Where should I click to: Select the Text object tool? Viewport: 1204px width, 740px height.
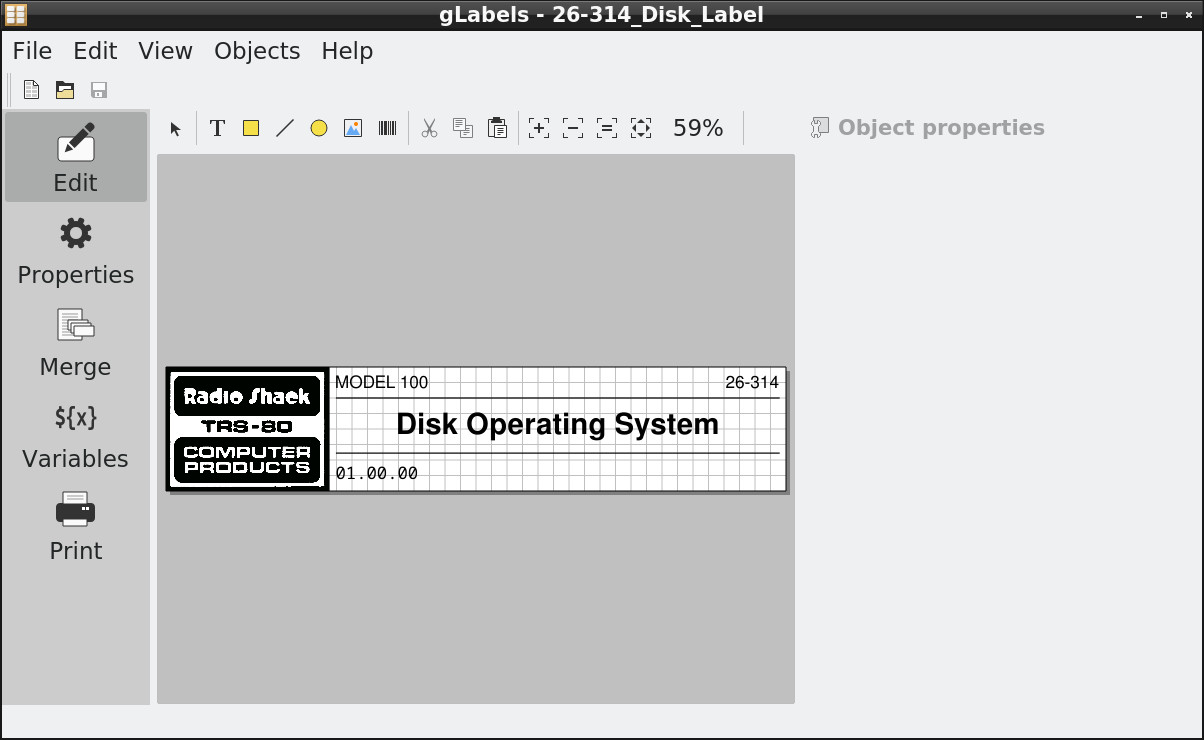217,128
